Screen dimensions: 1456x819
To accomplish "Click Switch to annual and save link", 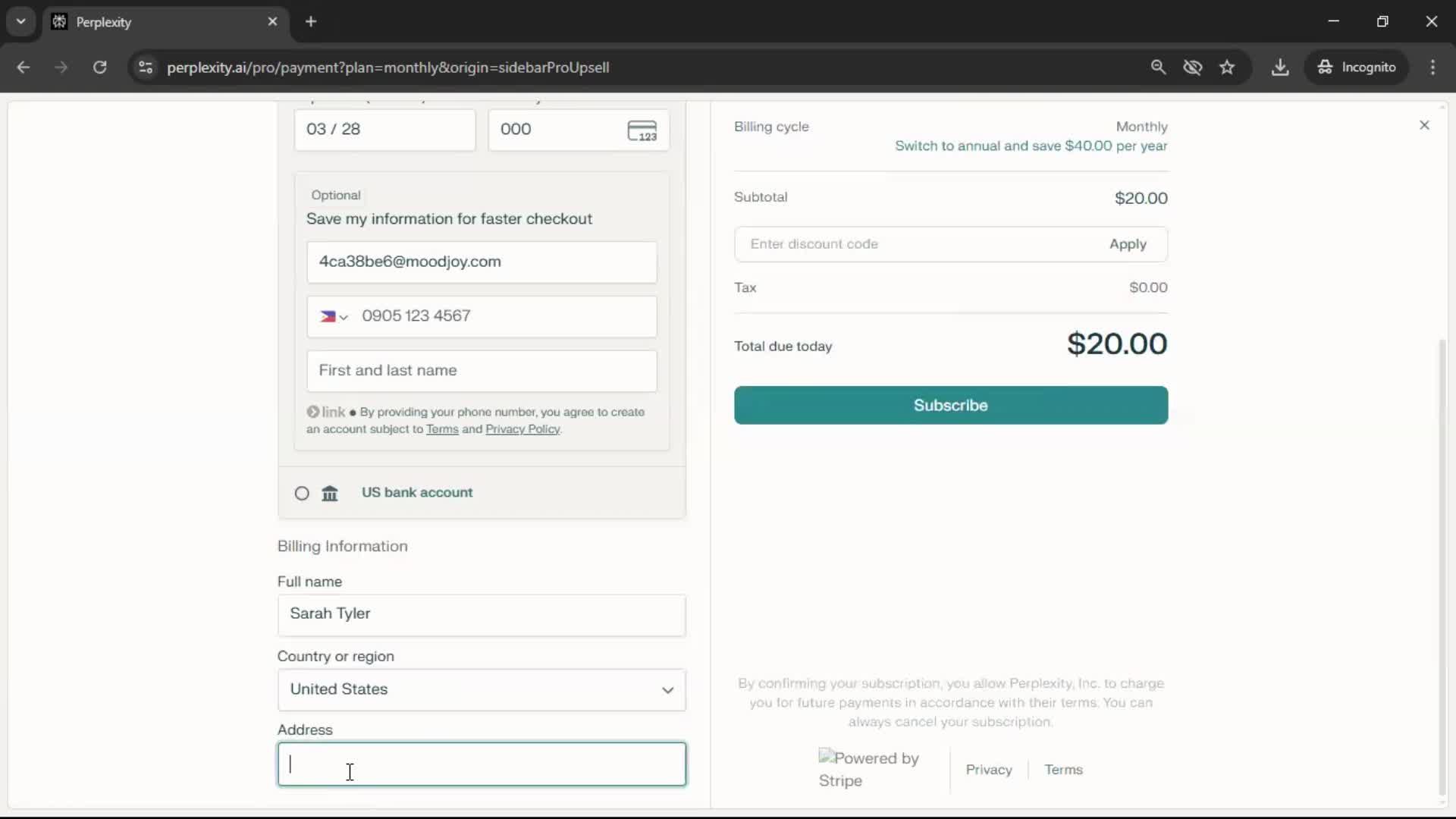I will (x=1031, y=146).
